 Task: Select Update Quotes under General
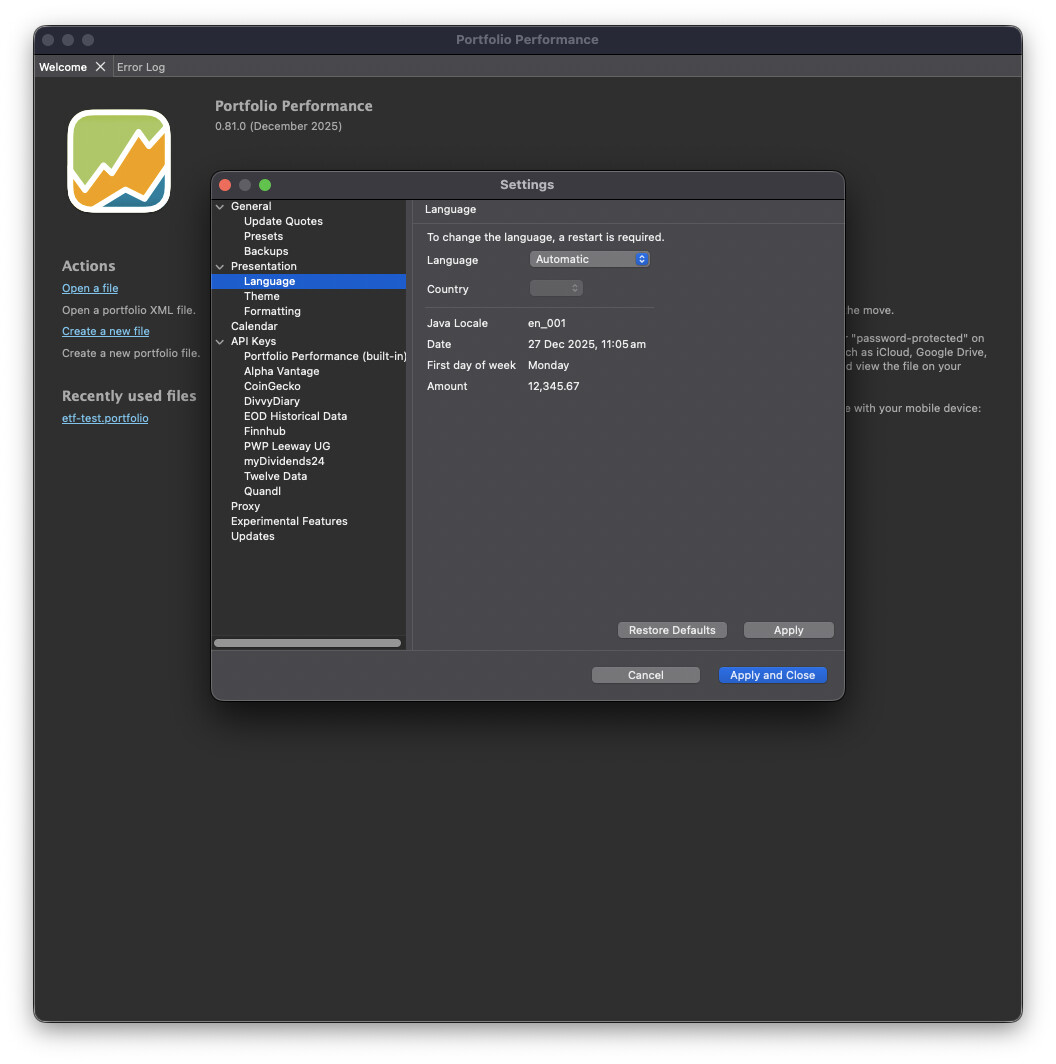[283, 221]
